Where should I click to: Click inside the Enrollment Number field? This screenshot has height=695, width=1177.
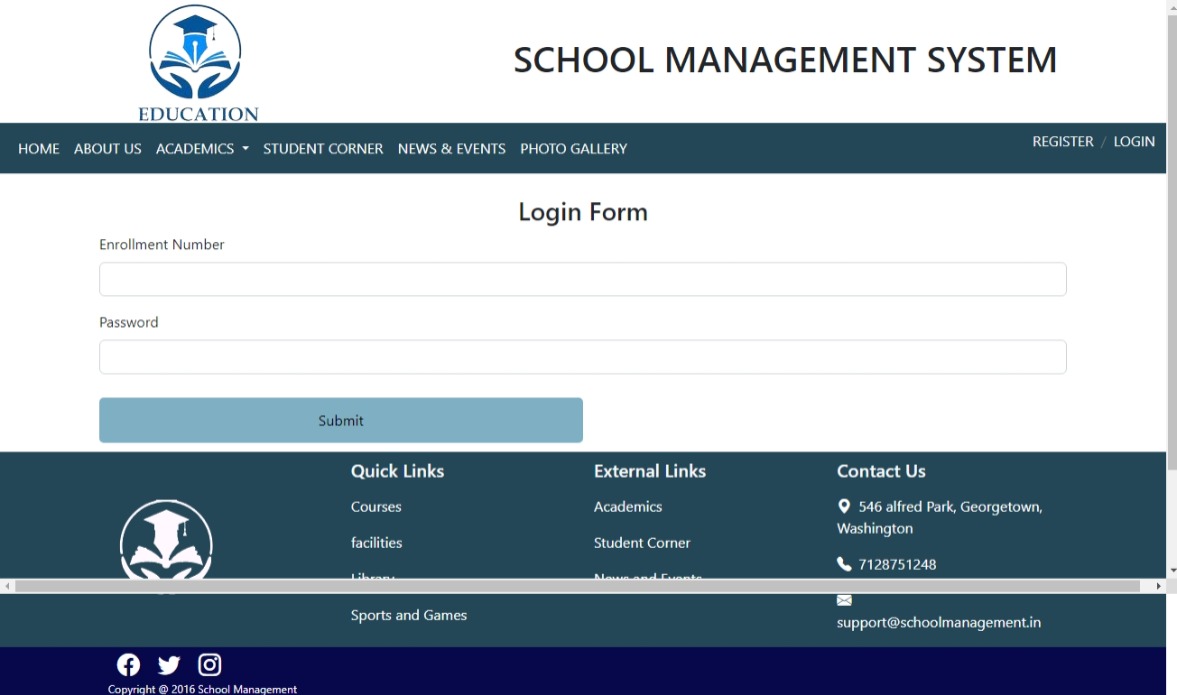pyautogui.click(x=583, y=278)
